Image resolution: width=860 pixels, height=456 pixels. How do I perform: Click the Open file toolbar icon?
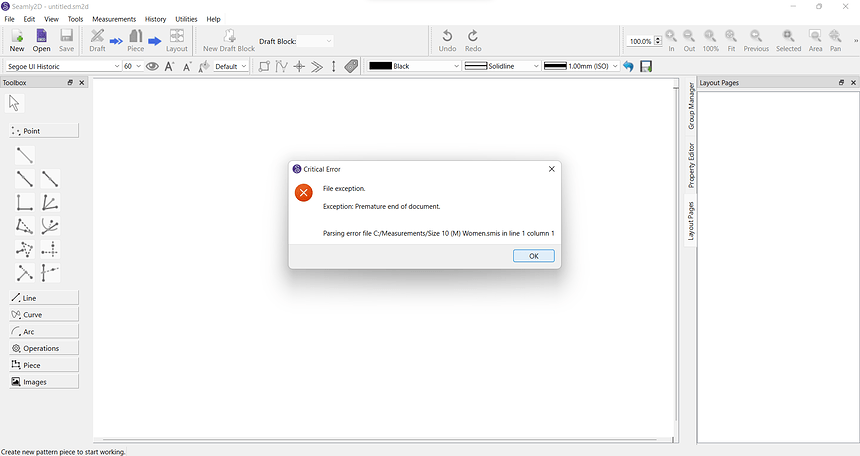coord(41,40)
